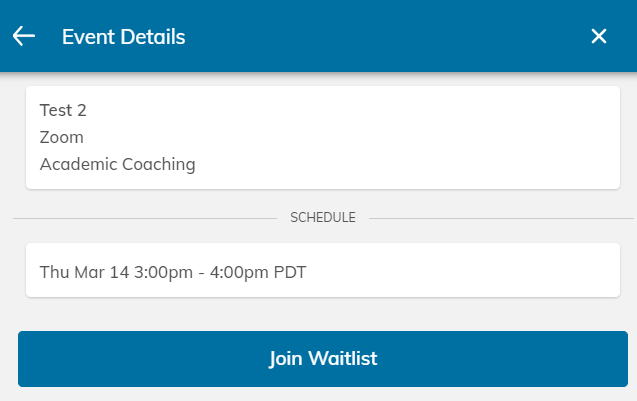Click divider line right of SCHEDULE

coord(500,217)
